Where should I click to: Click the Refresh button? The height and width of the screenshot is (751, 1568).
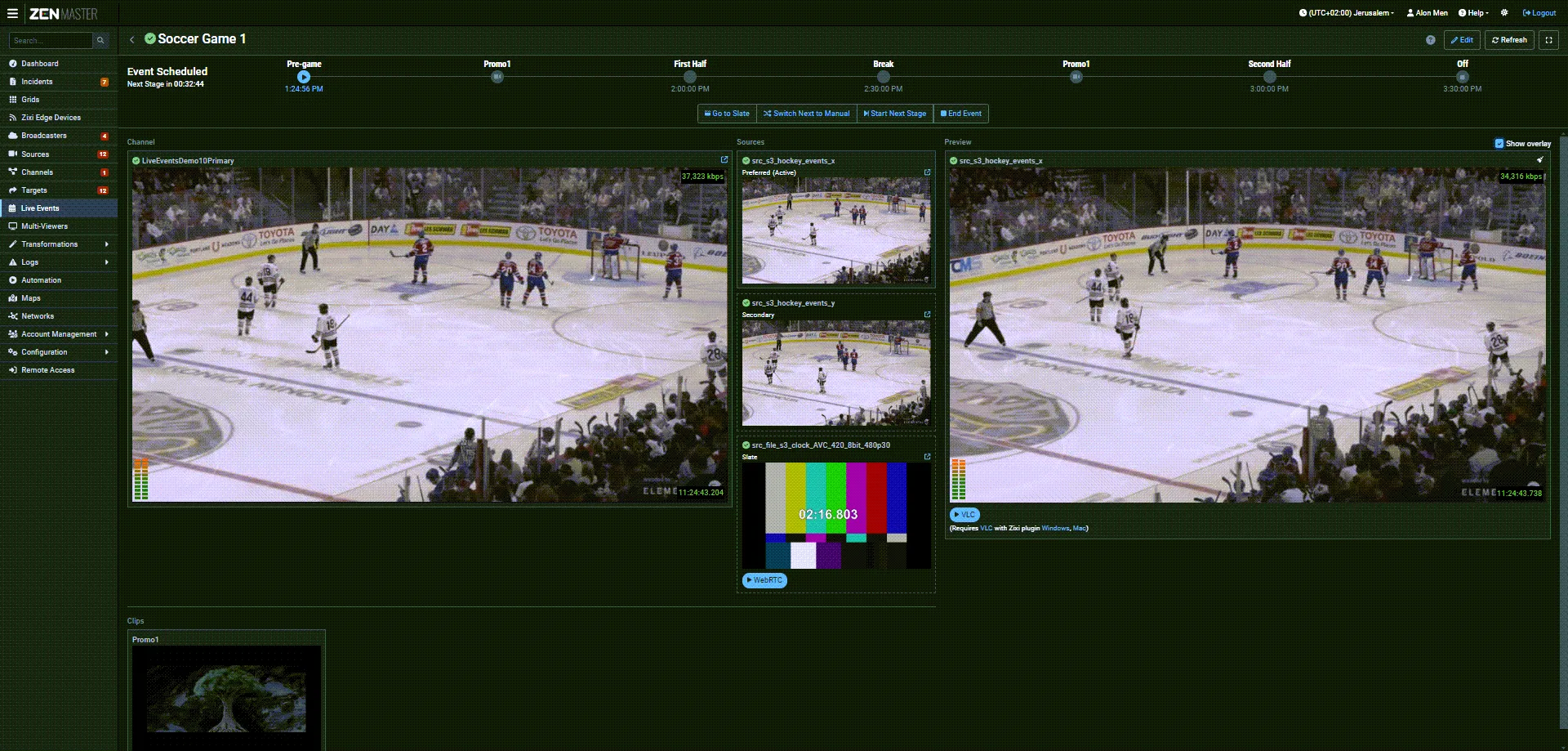[x=1509, y=40]
